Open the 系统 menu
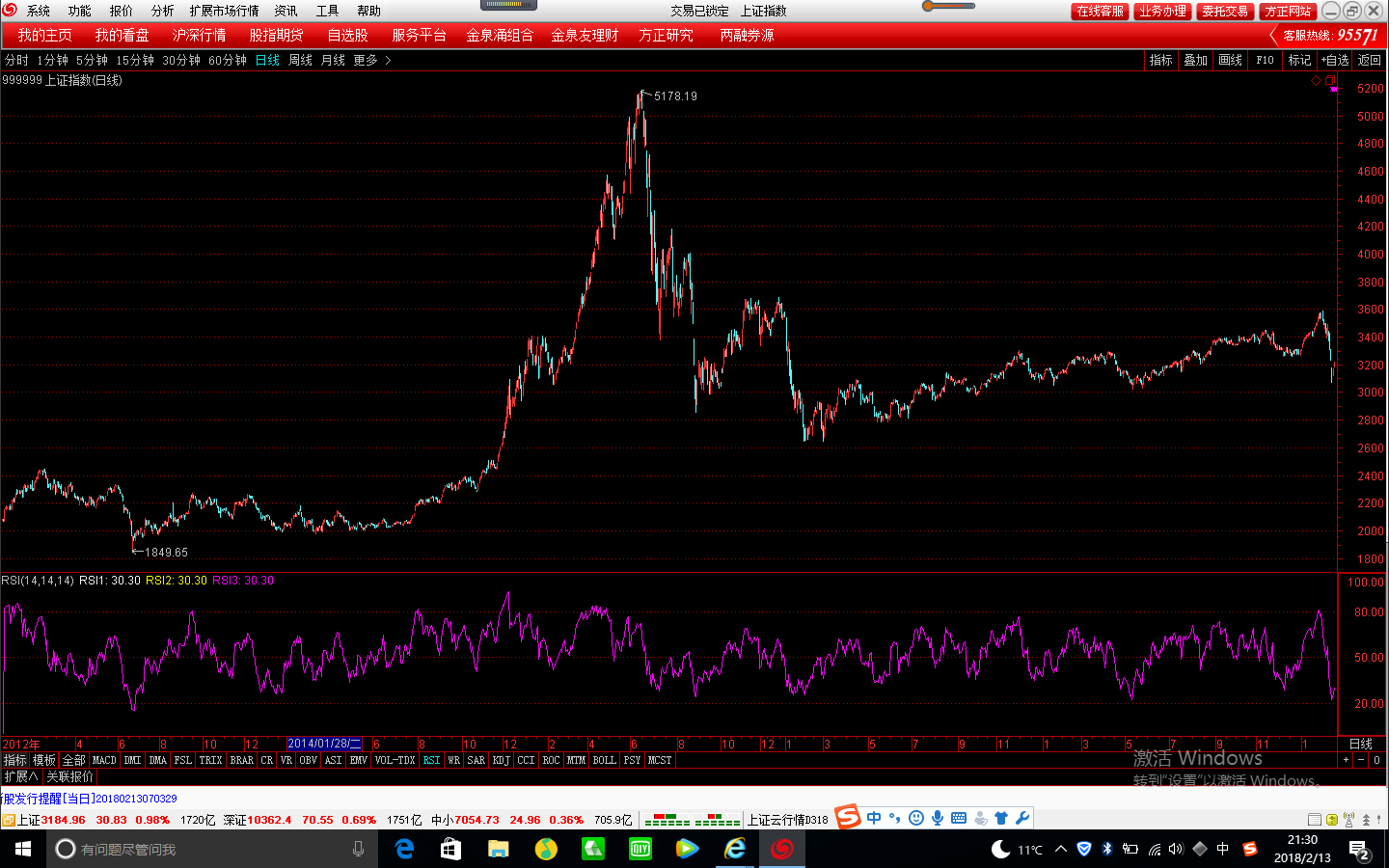 [39, 11]
